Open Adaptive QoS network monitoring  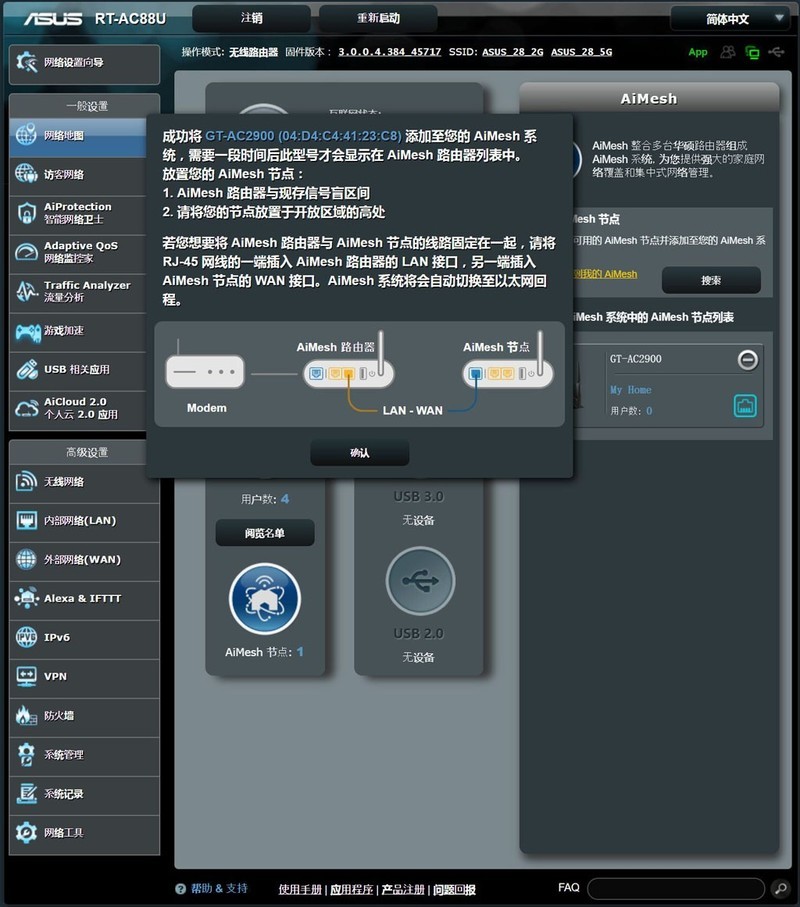click(x=60, y=252)
